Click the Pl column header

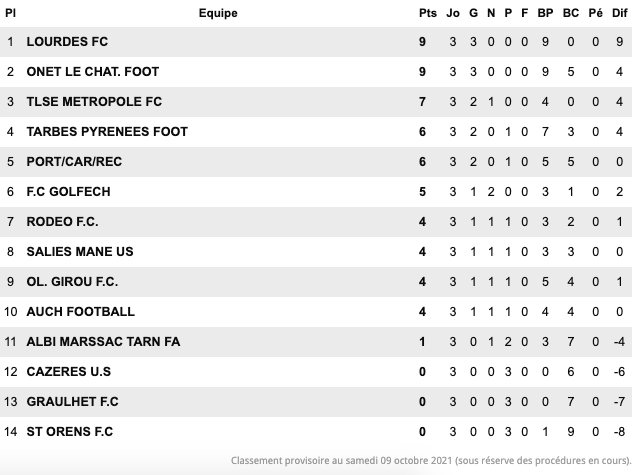point(11,13)
